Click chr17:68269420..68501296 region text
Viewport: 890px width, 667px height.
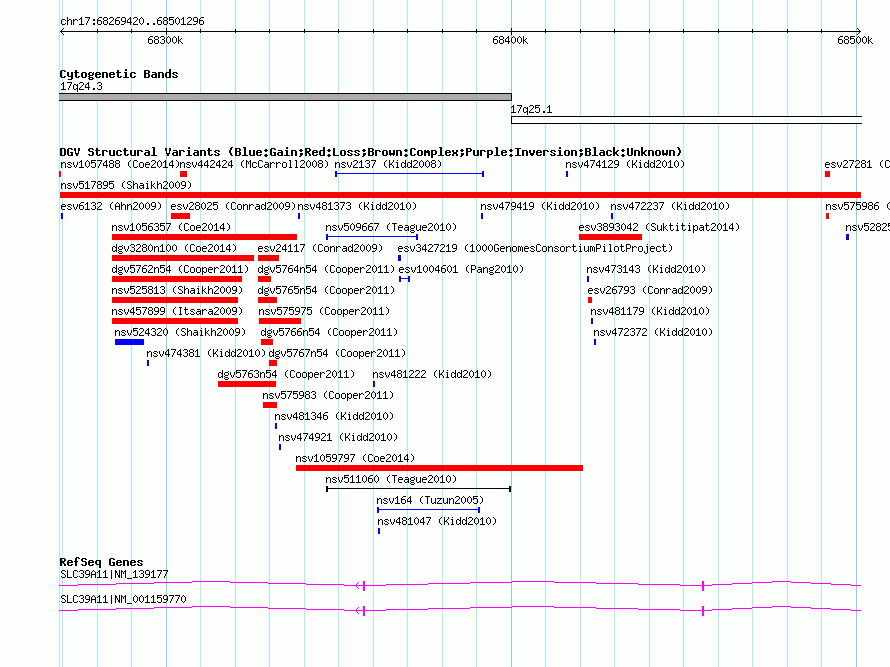(132, 21)
